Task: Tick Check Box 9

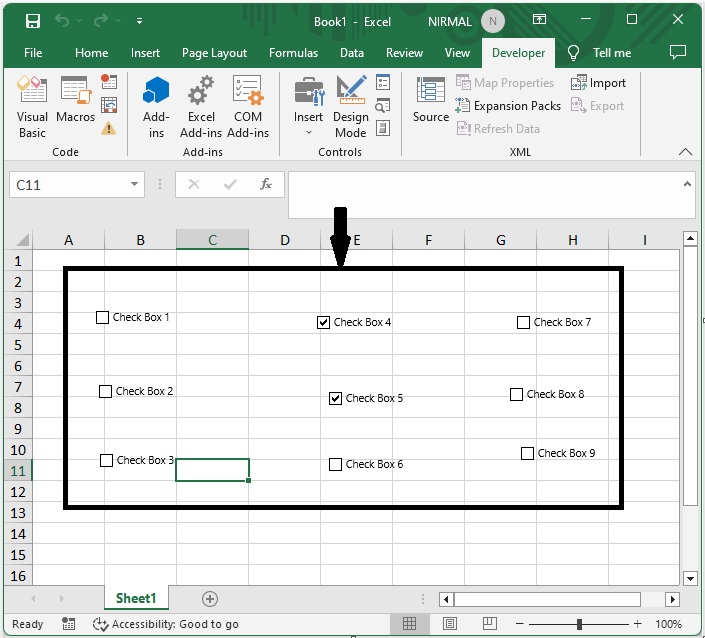Action: [527, 453]
